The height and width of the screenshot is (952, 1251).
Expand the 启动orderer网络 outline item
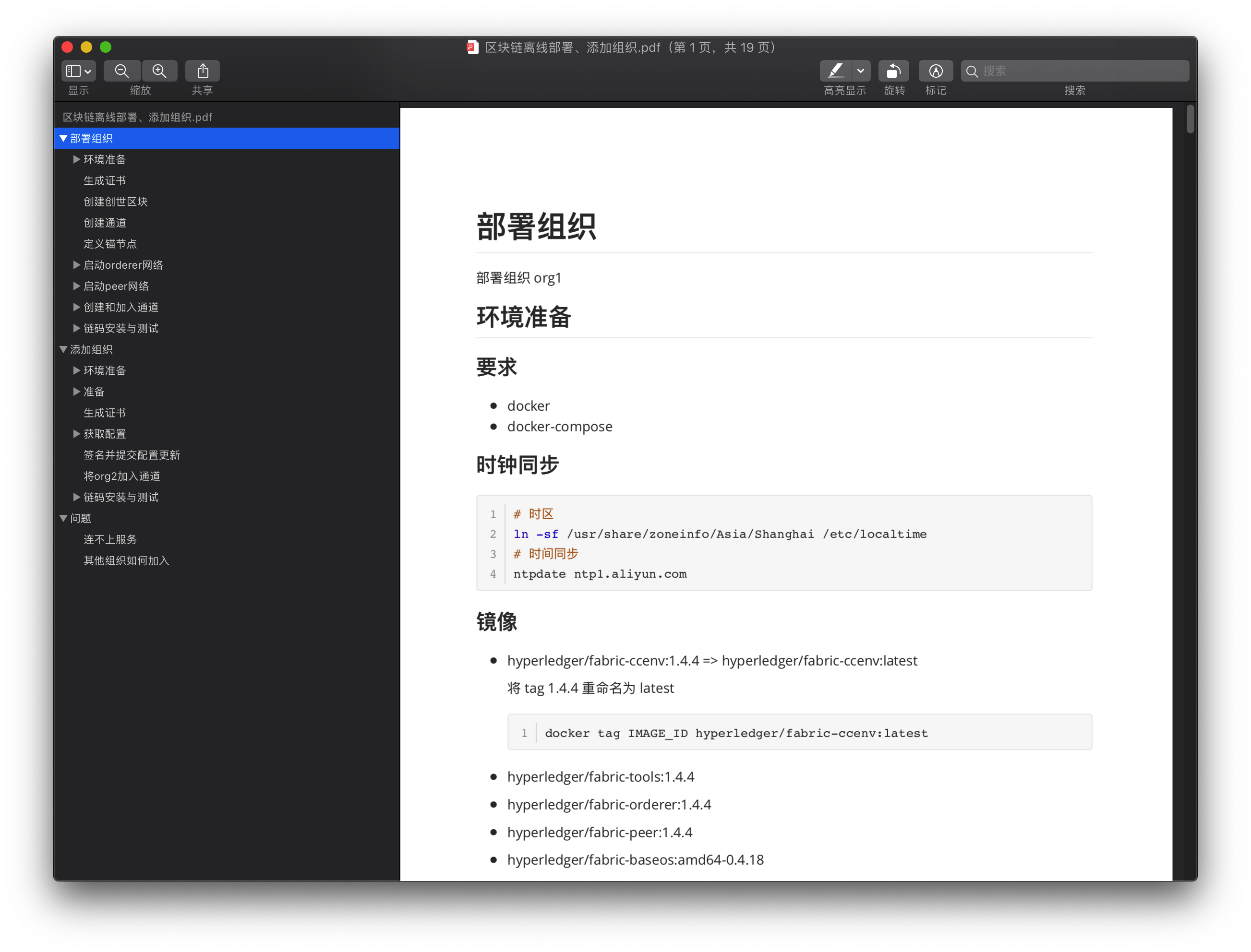click(76, 265)
